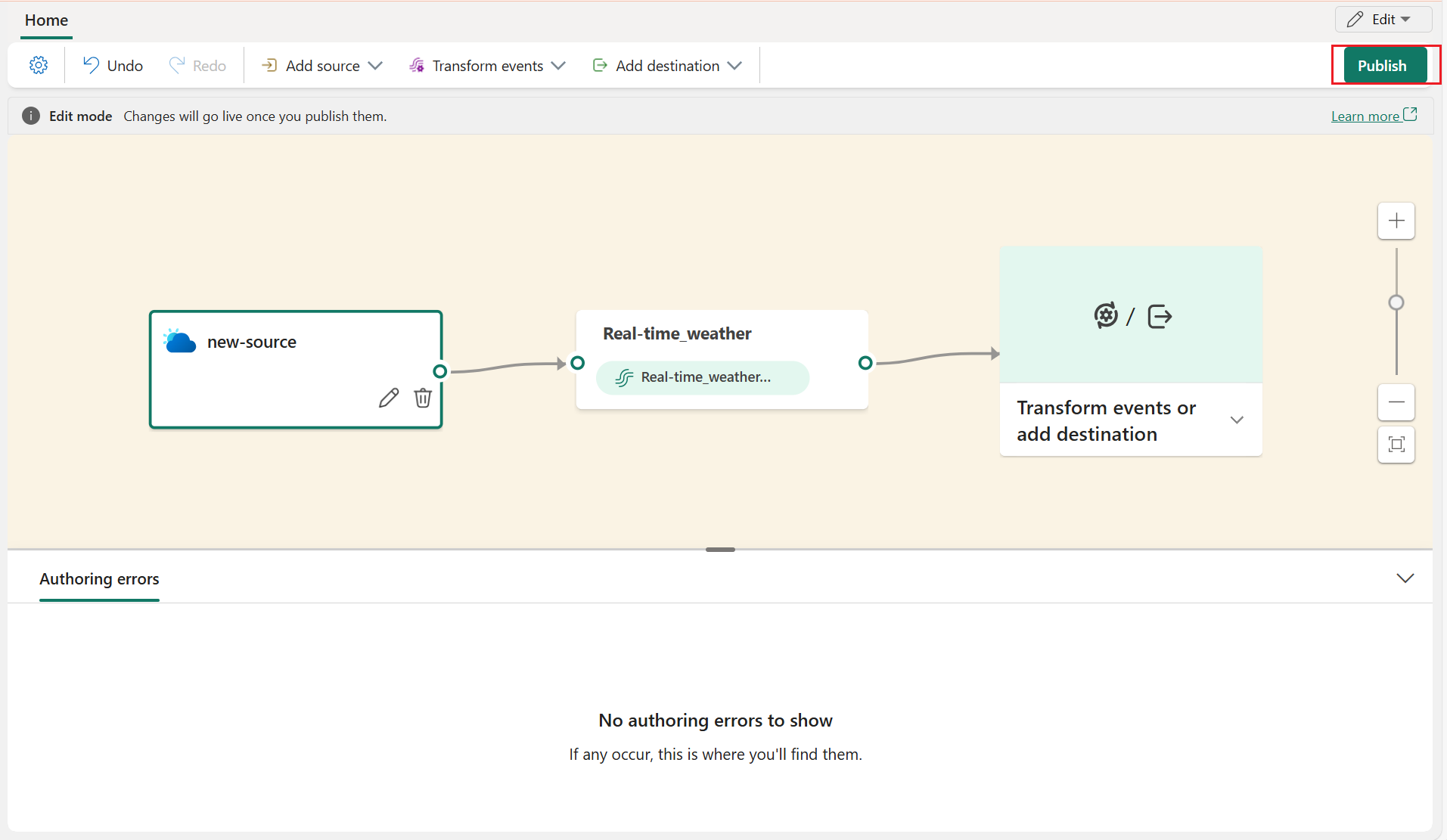This screenshot has height=840, width=1447.
Task: Select the Authoring errors tab
Action: pyautogui.click(x=99, y=579)
